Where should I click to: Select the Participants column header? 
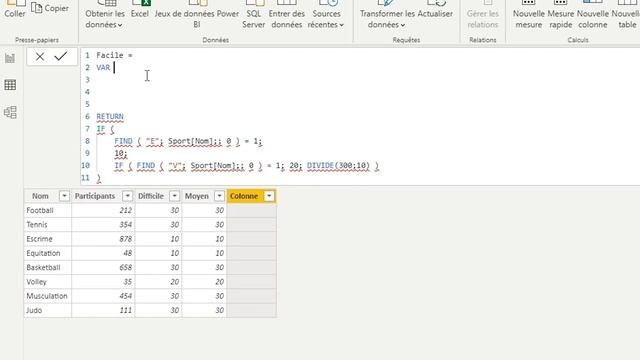pyautogui.click(x=95, y=196)
